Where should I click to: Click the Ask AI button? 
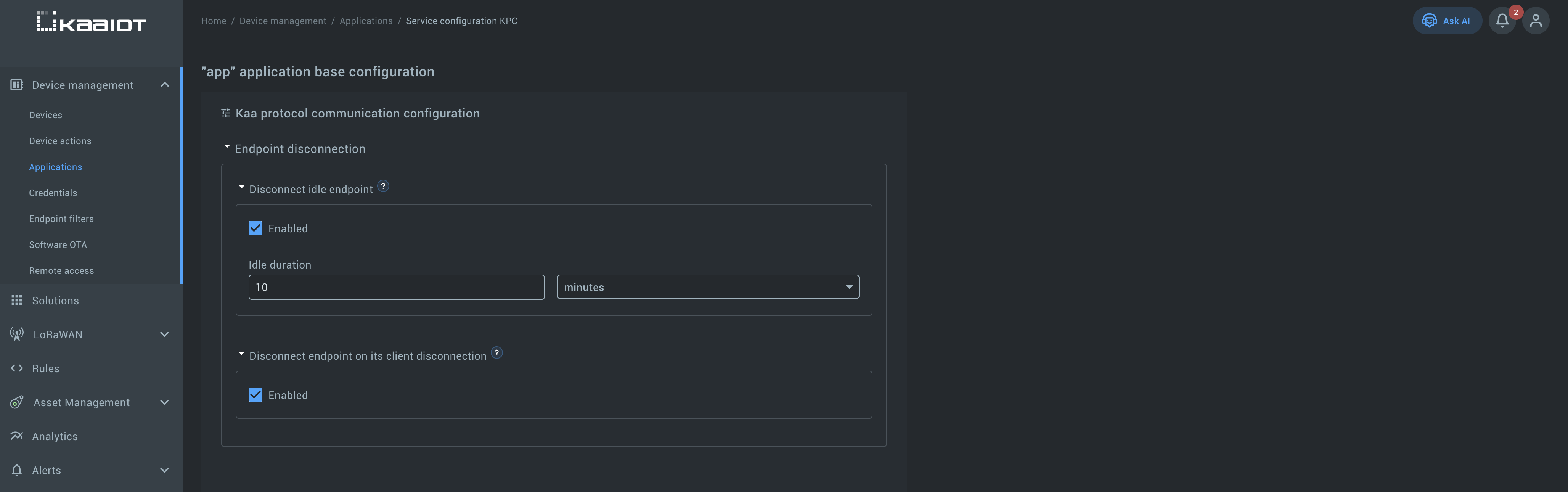[1446, 21]
